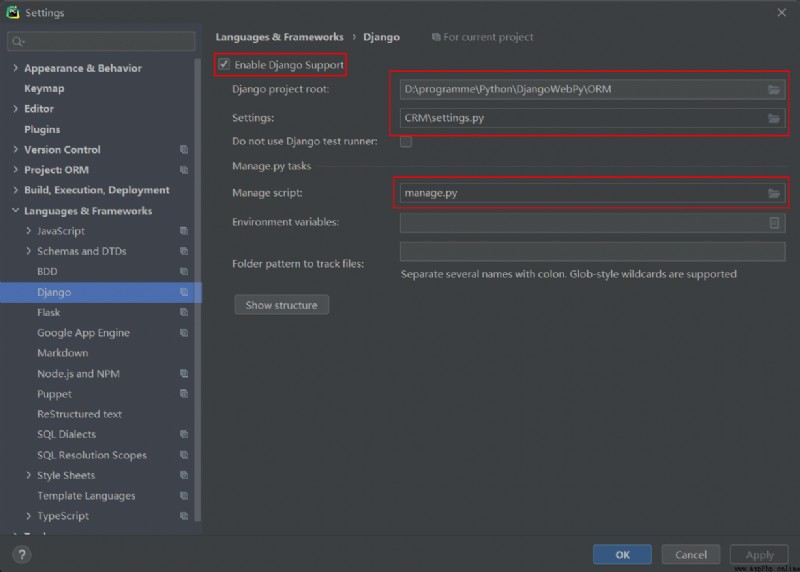
Task: Click the project-level icon beside TypeScript
Action: tap(184, 516)
